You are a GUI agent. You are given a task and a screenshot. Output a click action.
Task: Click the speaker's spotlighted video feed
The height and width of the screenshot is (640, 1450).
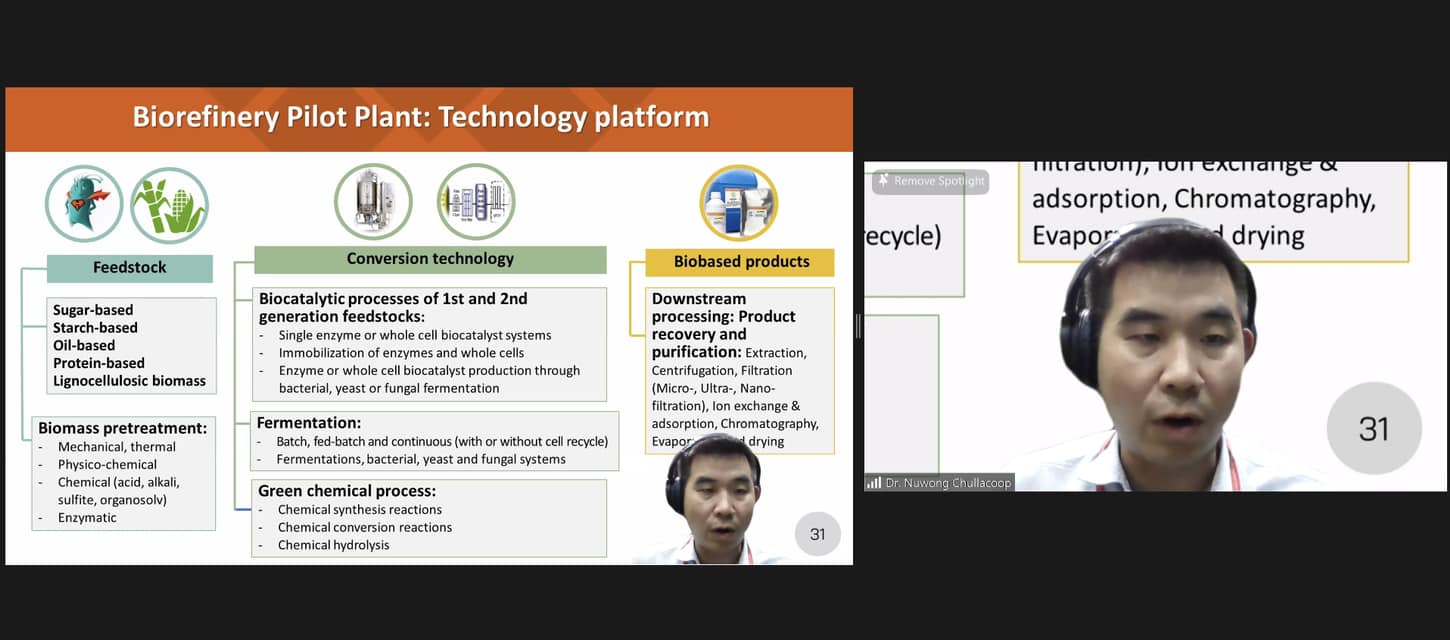tap(1155, 326)
